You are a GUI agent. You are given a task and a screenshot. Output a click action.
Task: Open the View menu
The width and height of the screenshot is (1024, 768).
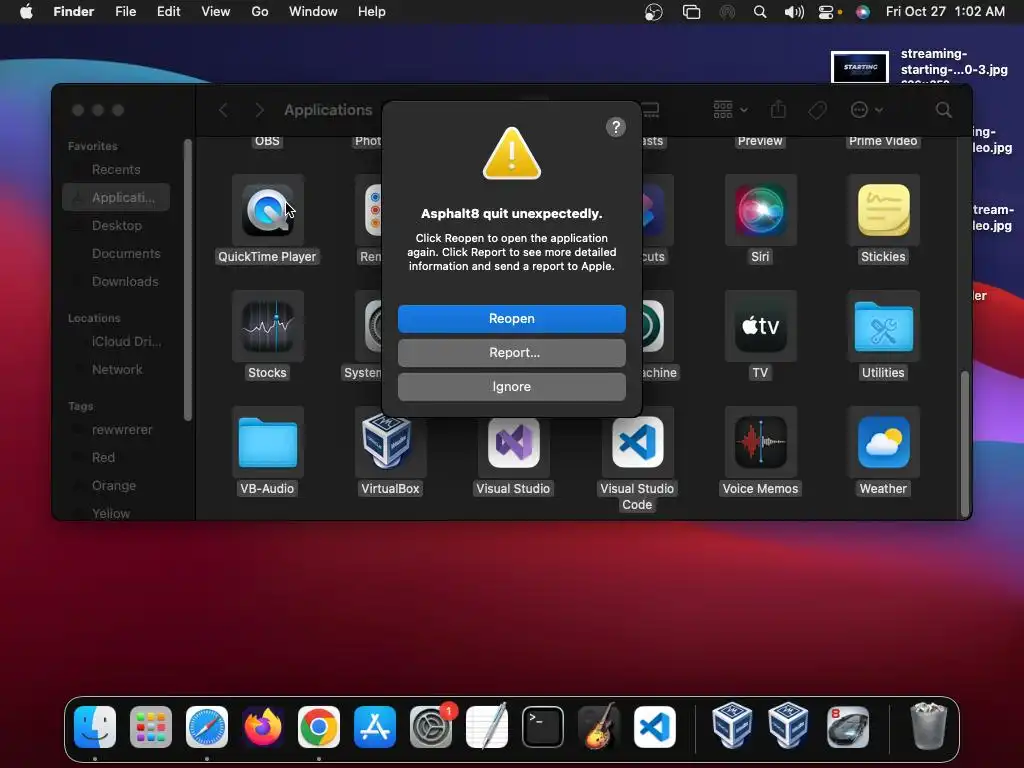pyautogui.click(x=216, y=12)
